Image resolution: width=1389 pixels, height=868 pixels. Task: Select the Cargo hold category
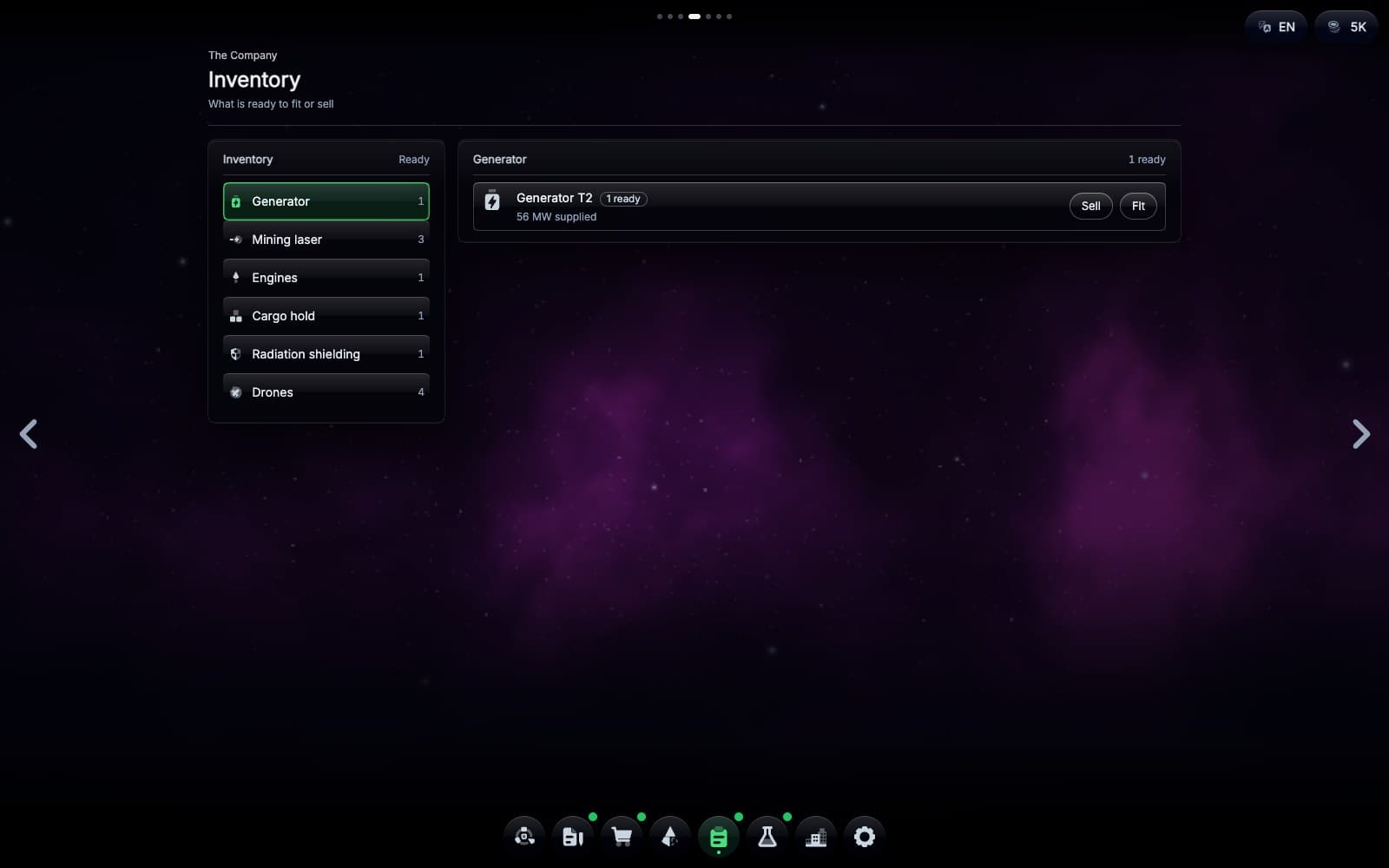[x=326, y=316]
